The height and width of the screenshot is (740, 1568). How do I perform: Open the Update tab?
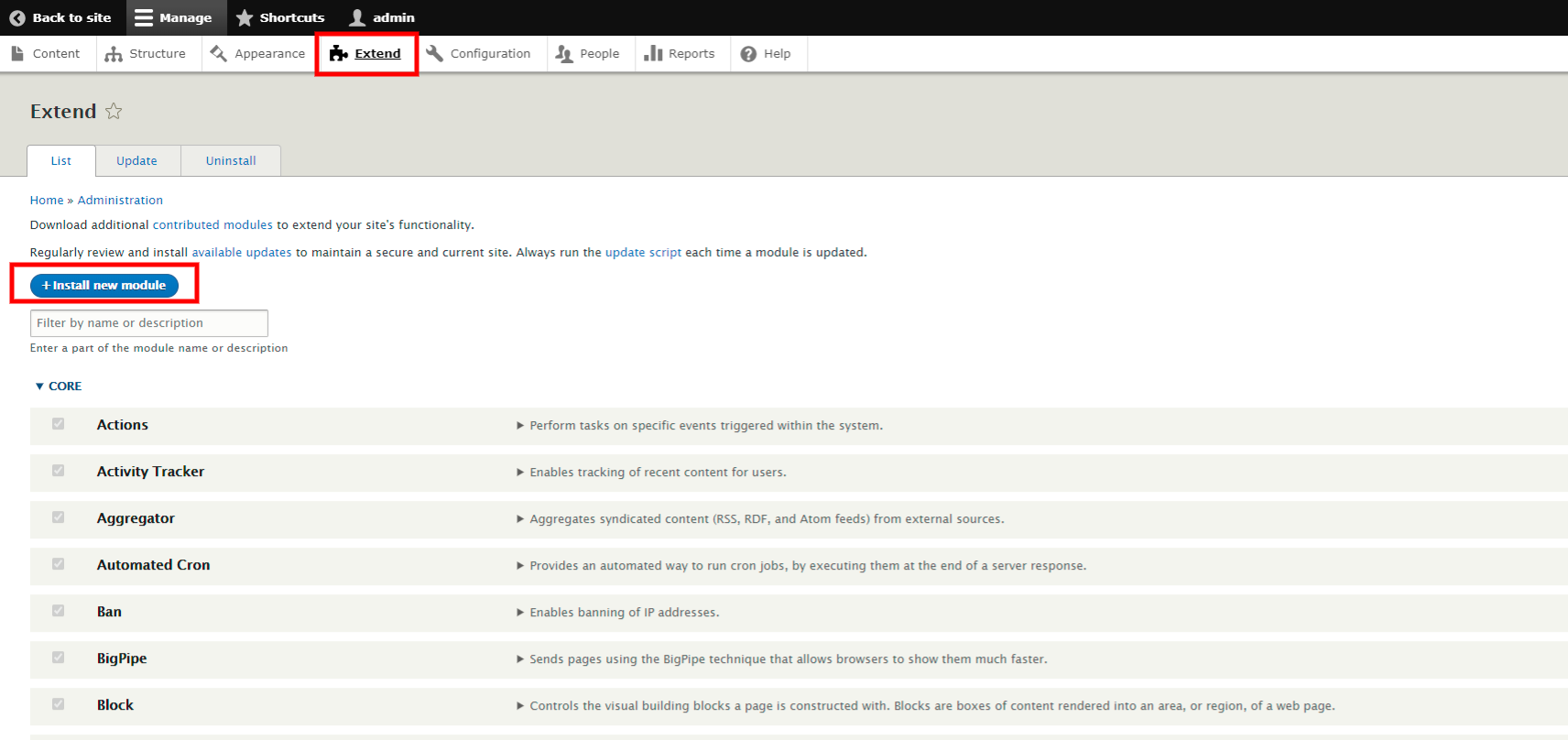(136, 161)
